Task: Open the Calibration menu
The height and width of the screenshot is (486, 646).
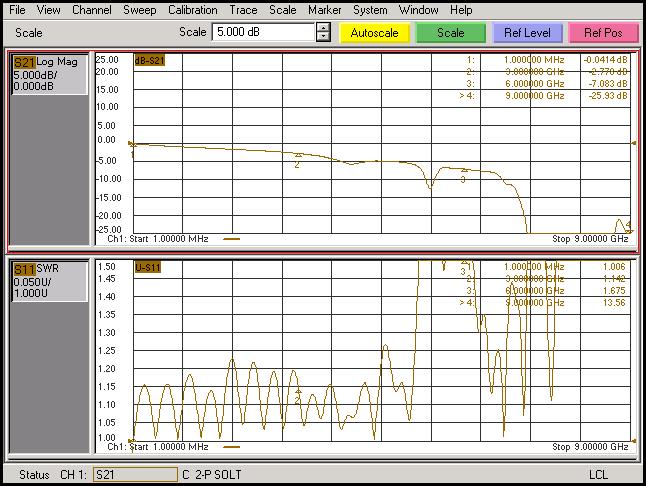Action: (x=192, y=10)
